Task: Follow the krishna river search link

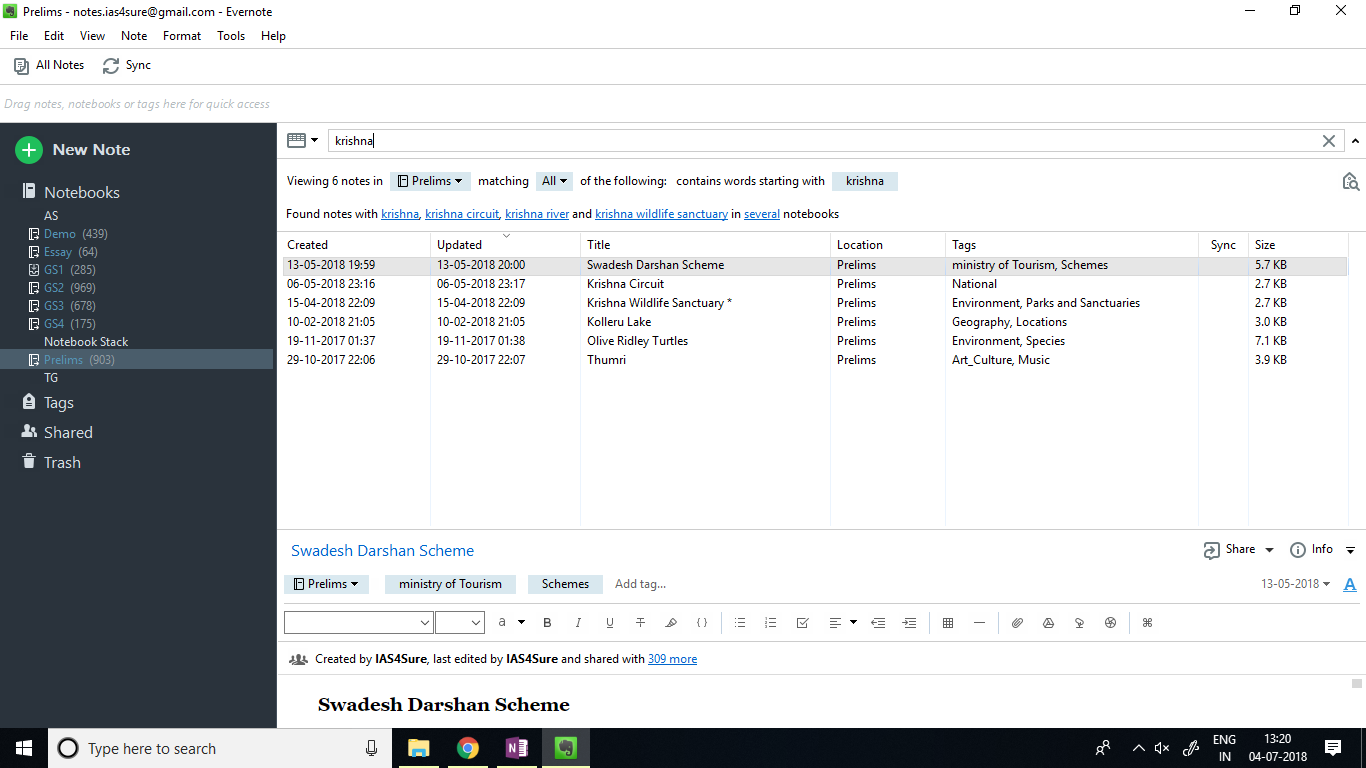Action: click(x=537, y=214)
